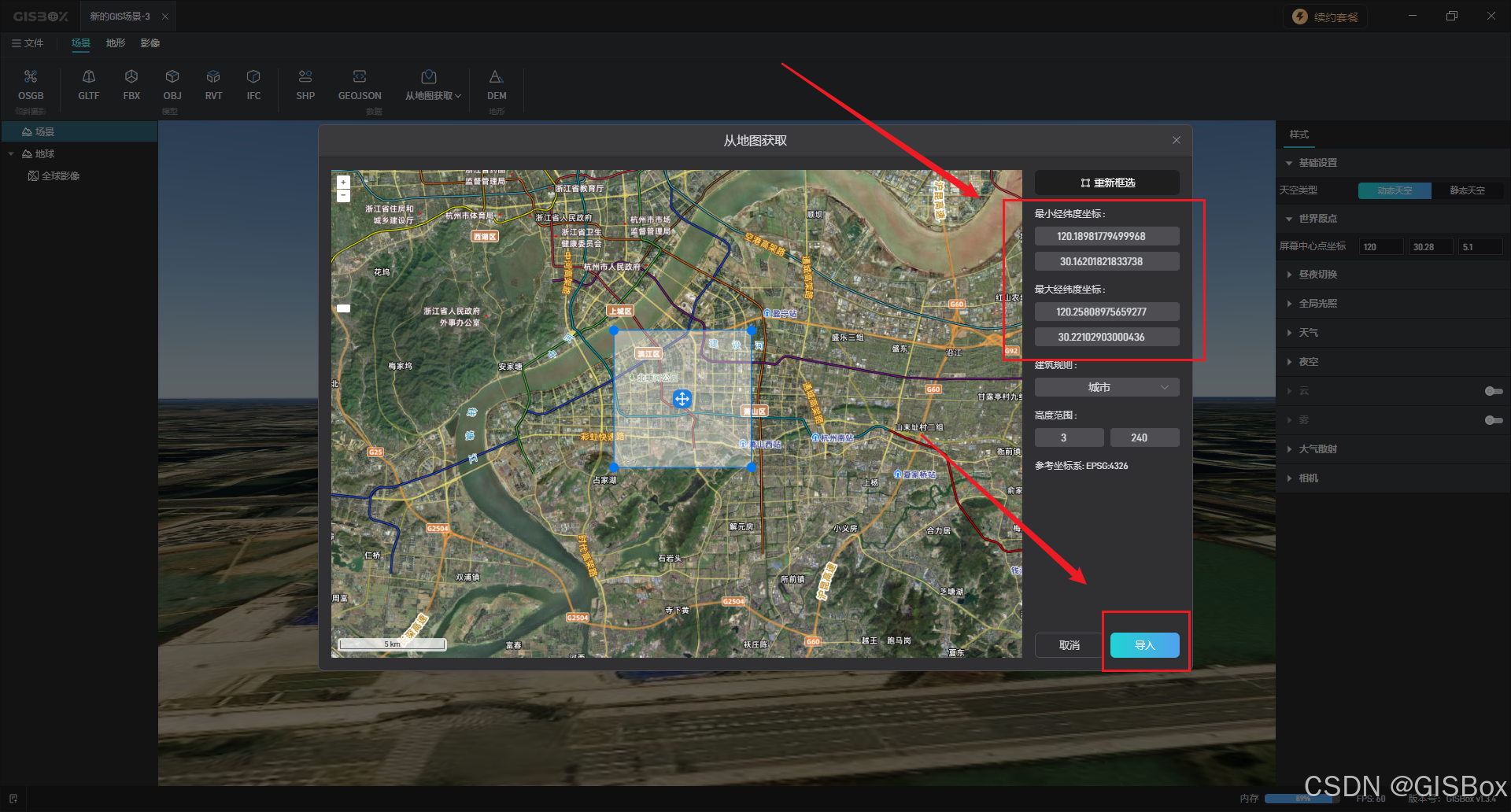Image resolution: width=1511 pixels, height=812 pixels.
Task: Click the 导入 button
Action: pos(1145,645)
